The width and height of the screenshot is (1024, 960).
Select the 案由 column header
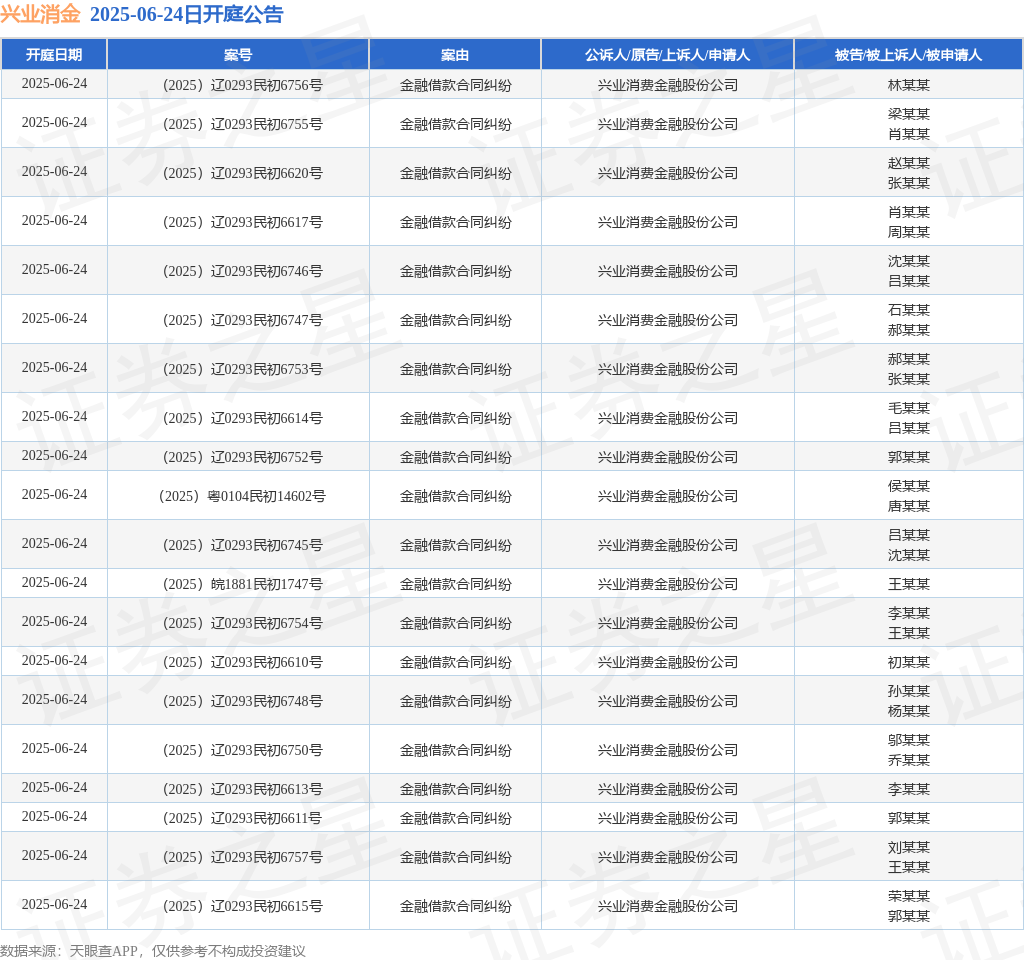455,55
